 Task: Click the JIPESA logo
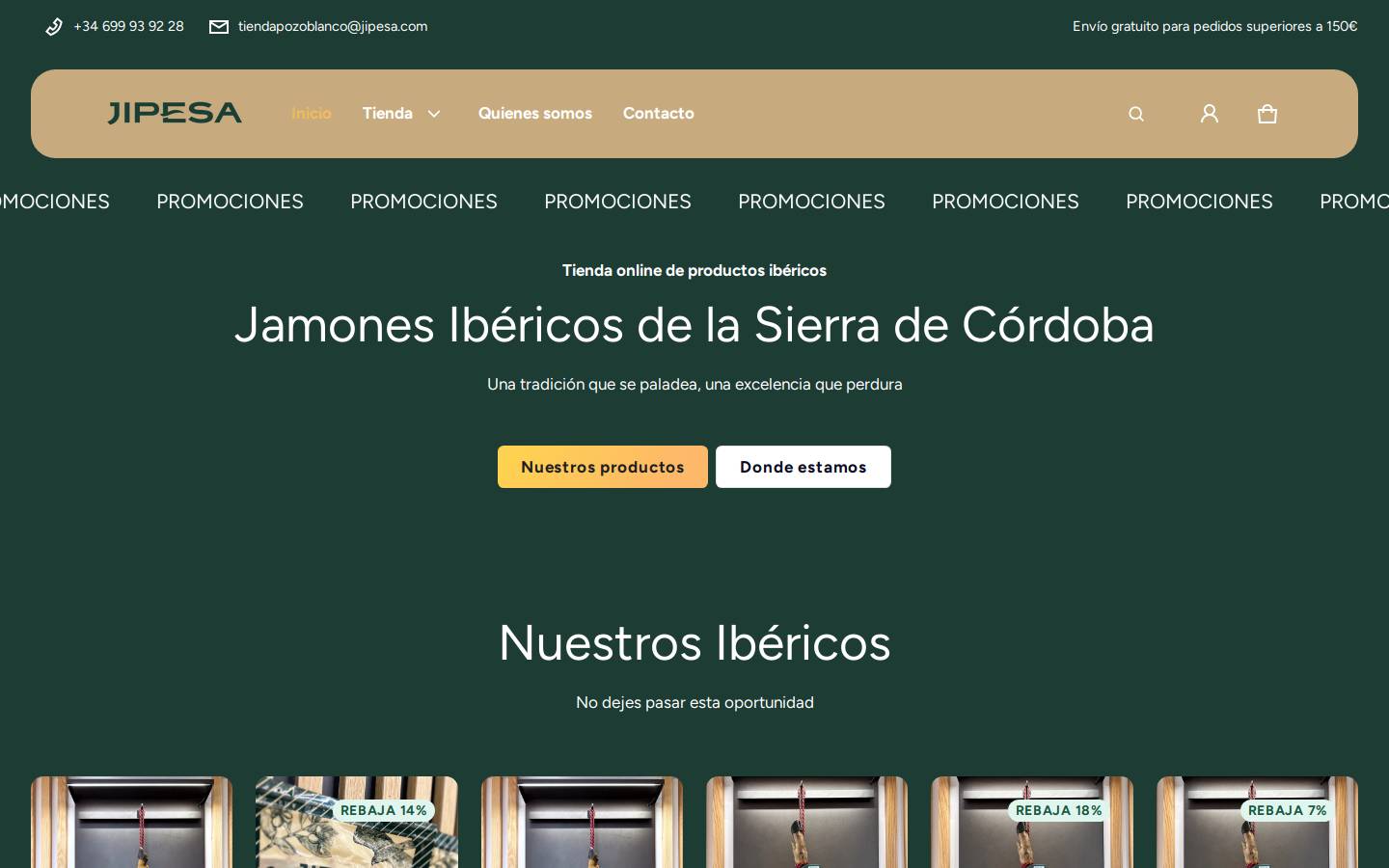(175, 113)
